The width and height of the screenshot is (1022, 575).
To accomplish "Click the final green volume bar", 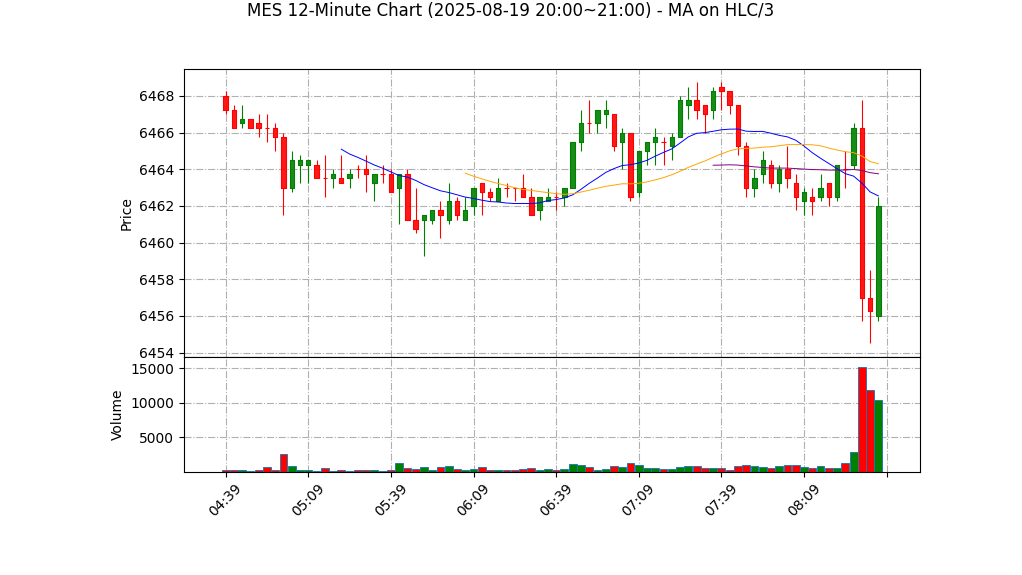I will (879, 436).
